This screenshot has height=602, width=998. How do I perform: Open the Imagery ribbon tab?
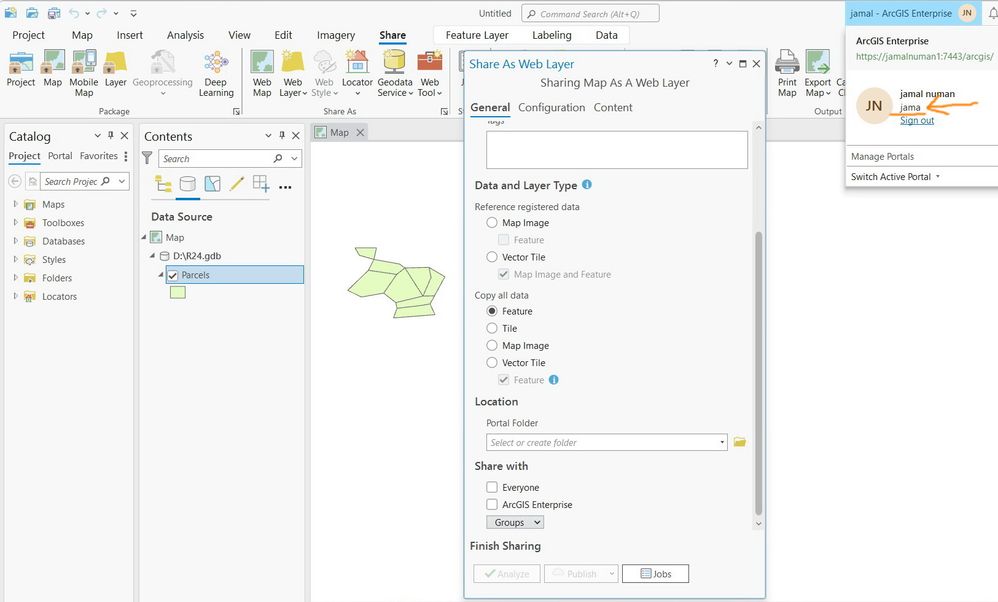tap(335, 35)
